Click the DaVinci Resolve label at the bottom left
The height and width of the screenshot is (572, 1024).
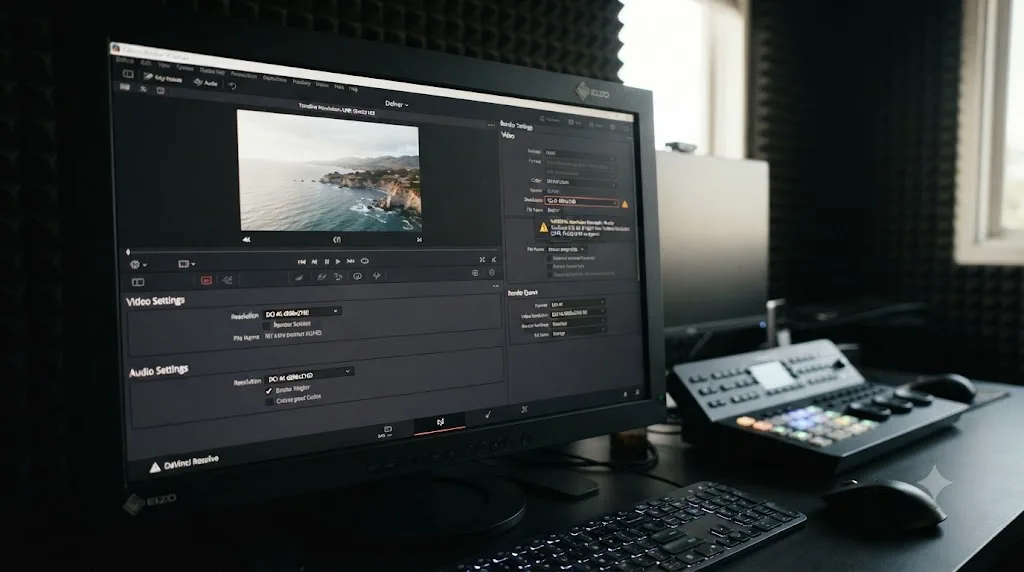click(x=191, y=462)
